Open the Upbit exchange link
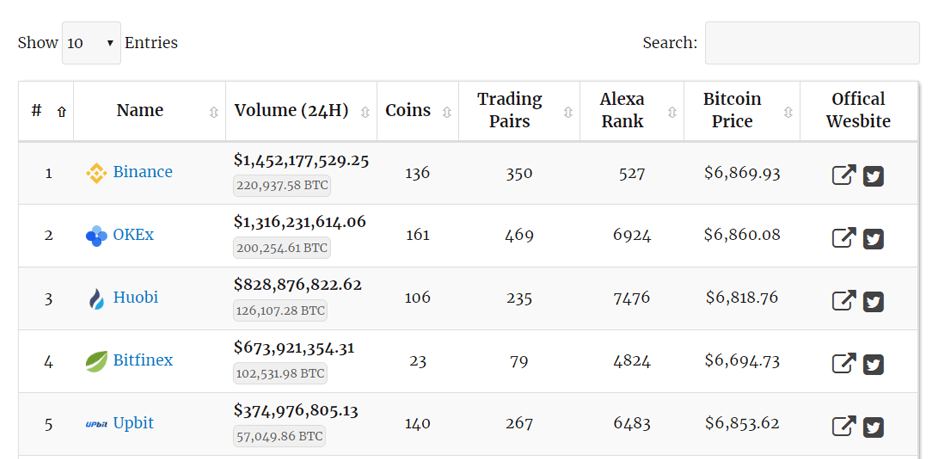 [x=133, y=424]
